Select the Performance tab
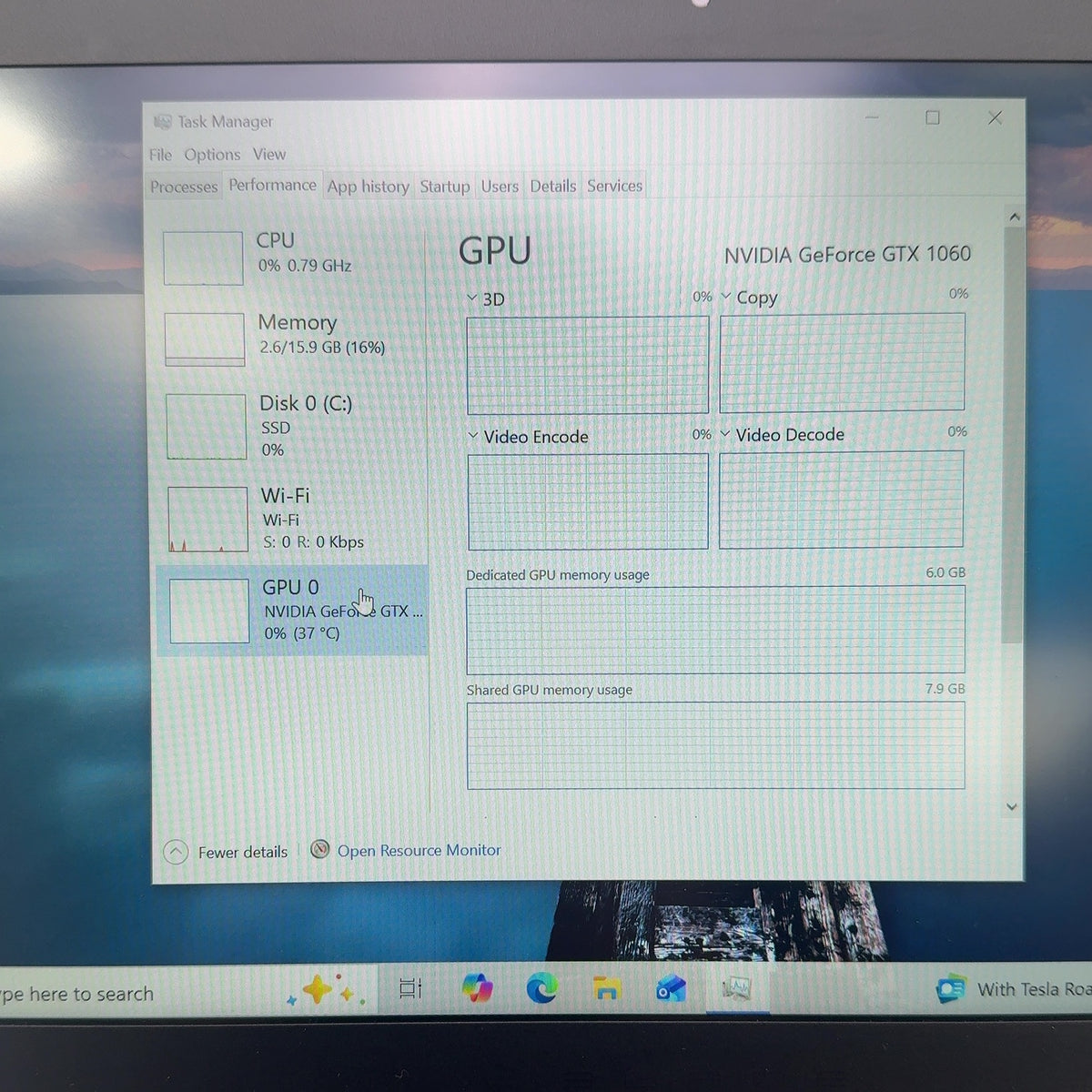1092x1092 pixels. (272, 185)
